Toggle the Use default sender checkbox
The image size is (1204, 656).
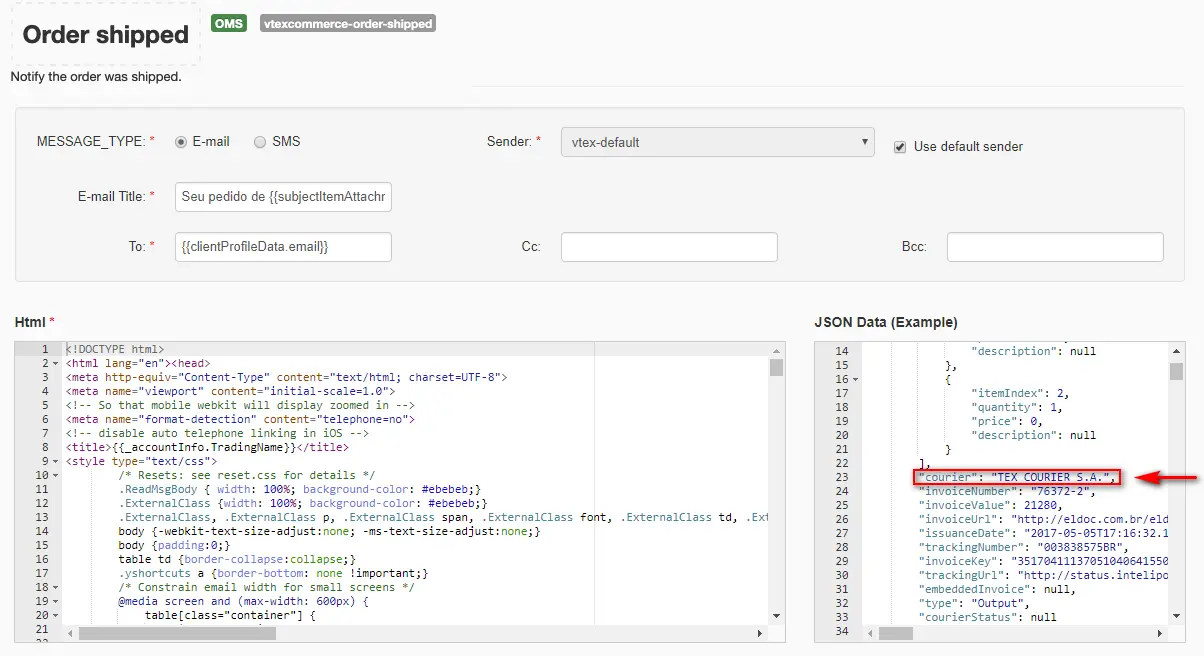(x=899, y=146)
